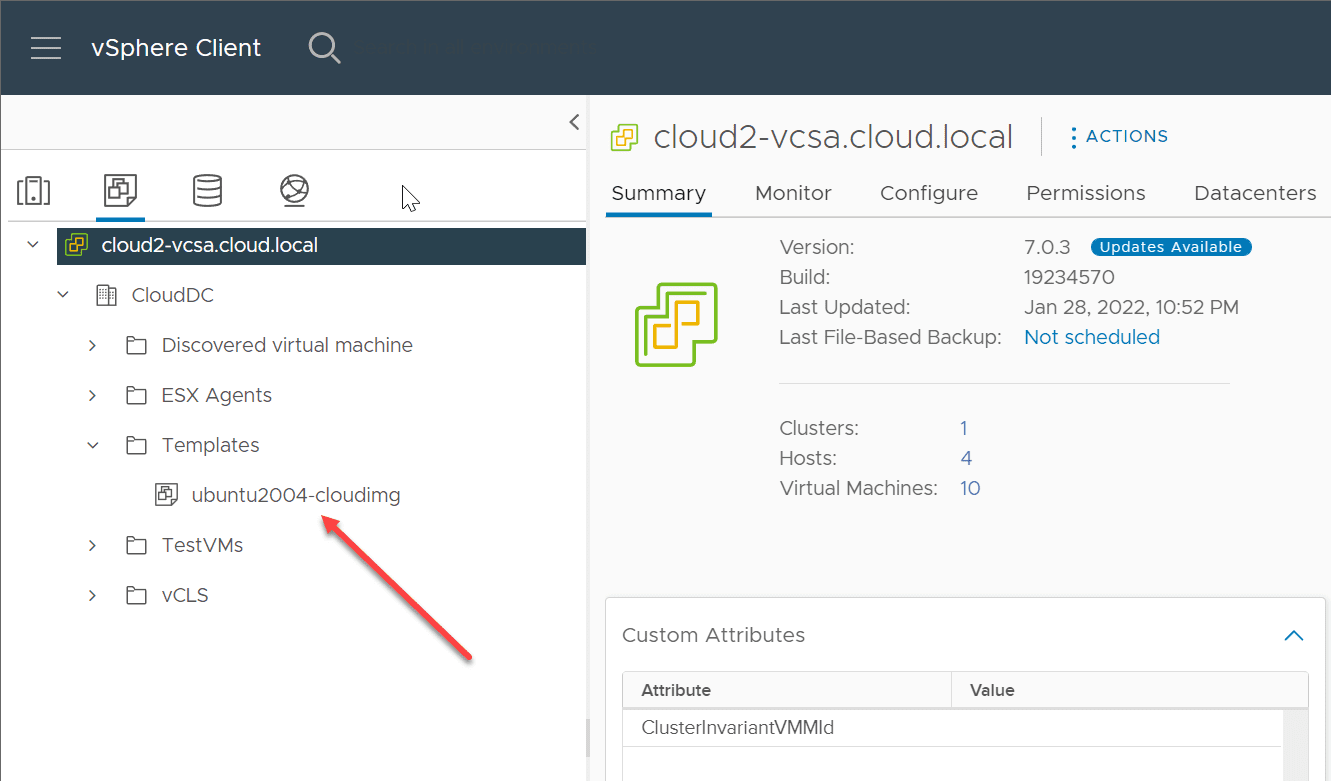Viewport: 1331px width, 781px height.
Task: Switch to Hosts and Clusters view icon
Action: (x=34, y=190)
